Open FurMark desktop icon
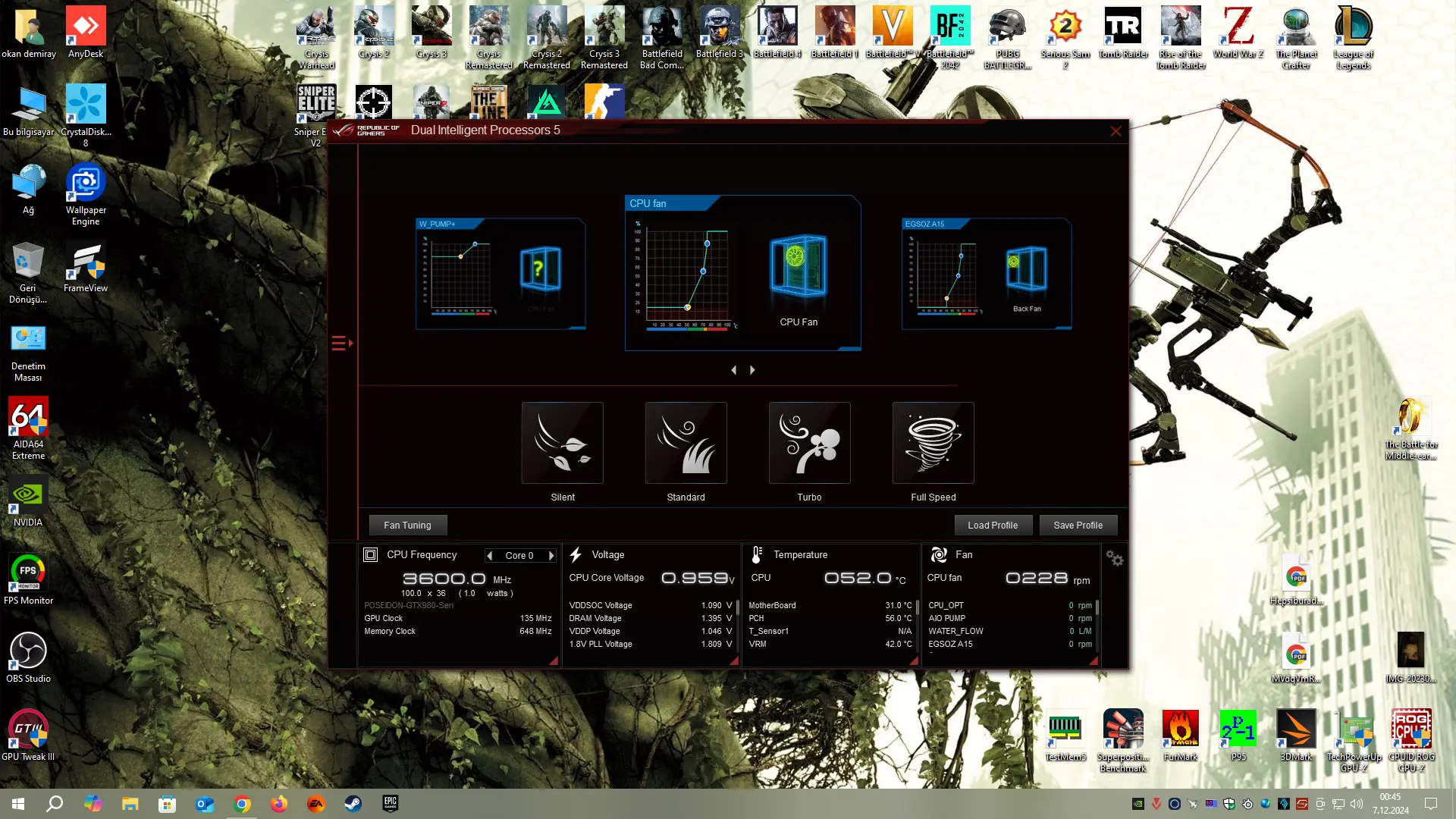Viewport: 1456px width, 819px height. click(x=1181, y=736)
